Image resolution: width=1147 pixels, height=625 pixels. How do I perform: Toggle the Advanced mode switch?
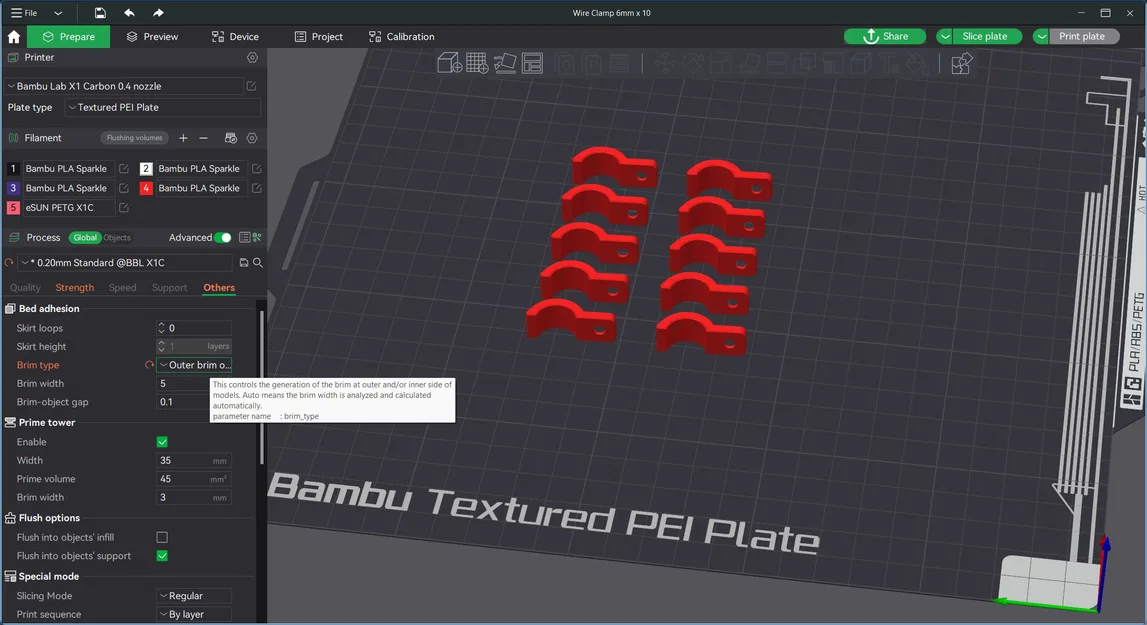223,237
